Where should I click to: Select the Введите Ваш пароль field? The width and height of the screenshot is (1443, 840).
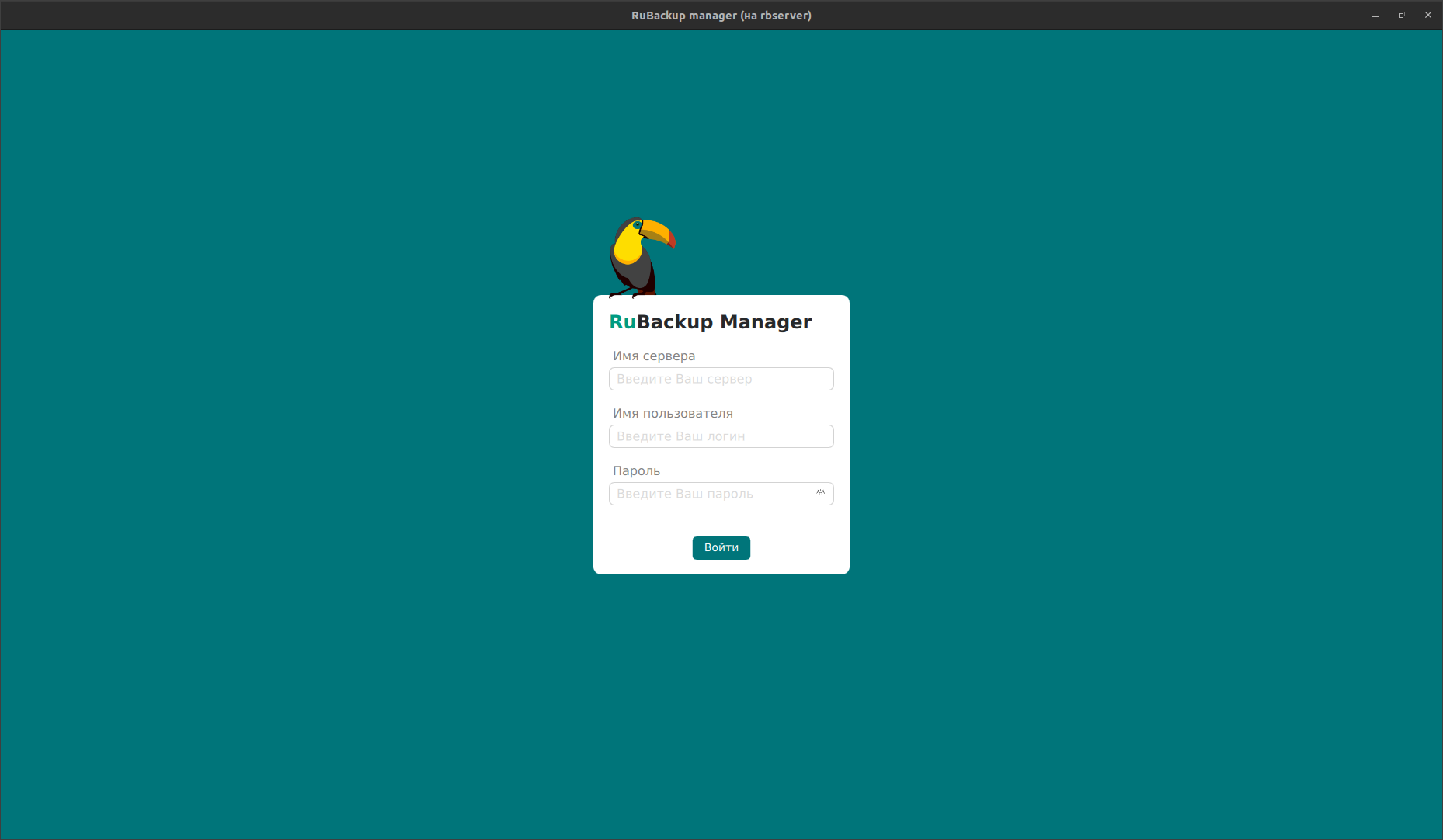(x=711, y=494)
